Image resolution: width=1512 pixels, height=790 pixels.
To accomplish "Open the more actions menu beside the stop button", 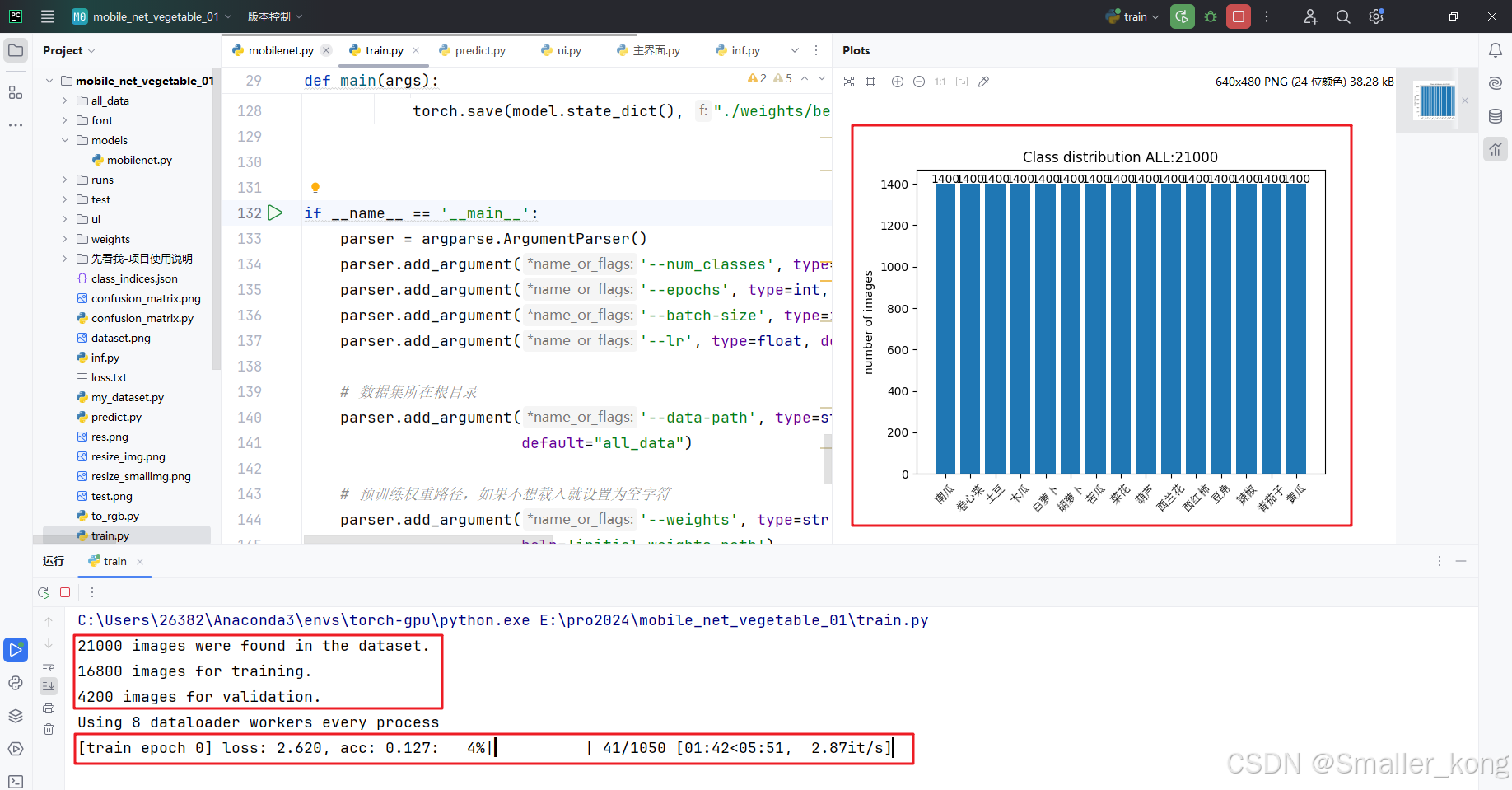I will point(1267,16).
